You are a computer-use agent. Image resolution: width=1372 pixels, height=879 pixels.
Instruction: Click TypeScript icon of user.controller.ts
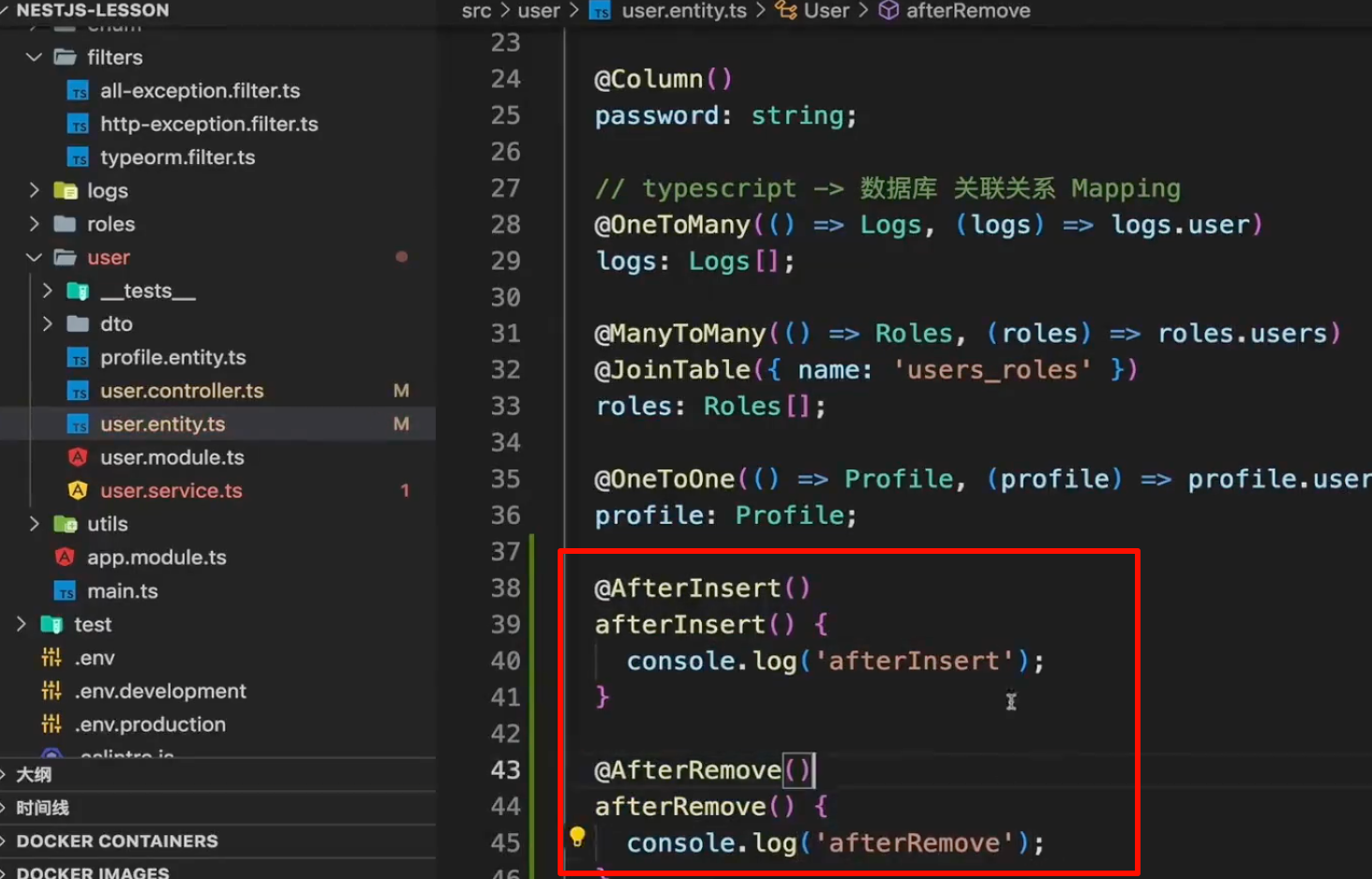[79, 391]
